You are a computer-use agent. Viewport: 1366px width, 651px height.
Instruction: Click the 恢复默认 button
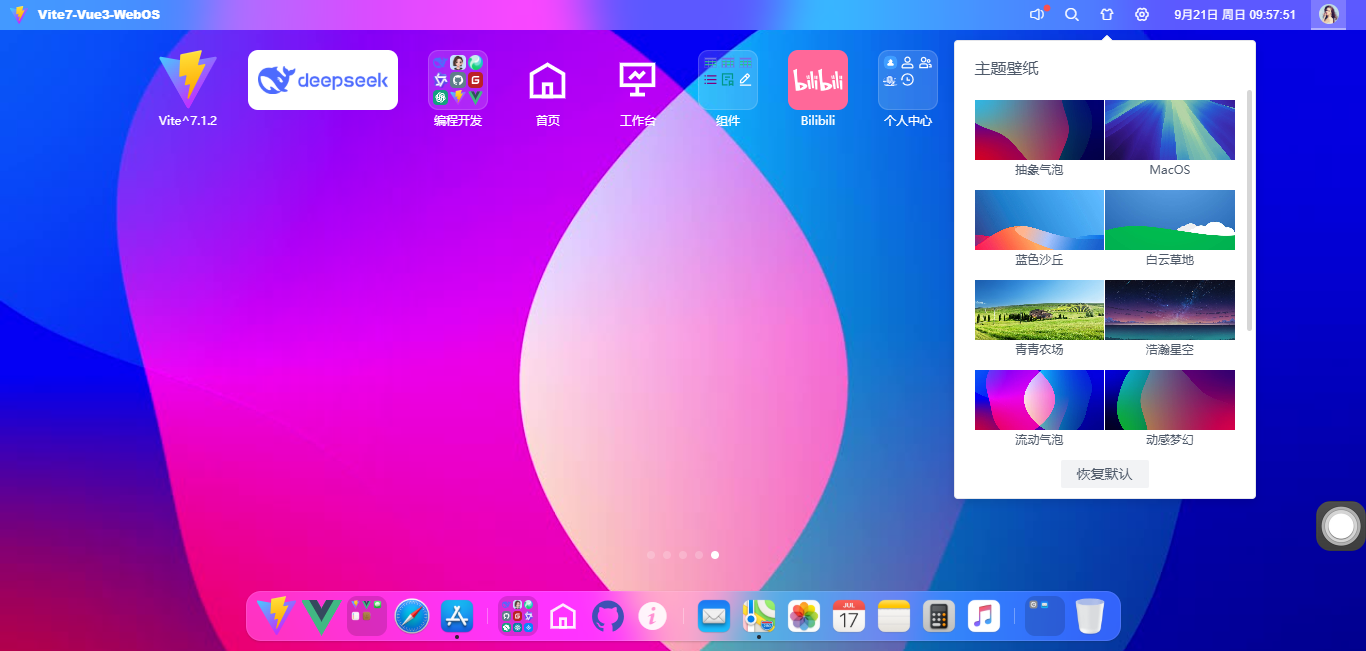pyautogui.click(x=1104, y=474)
